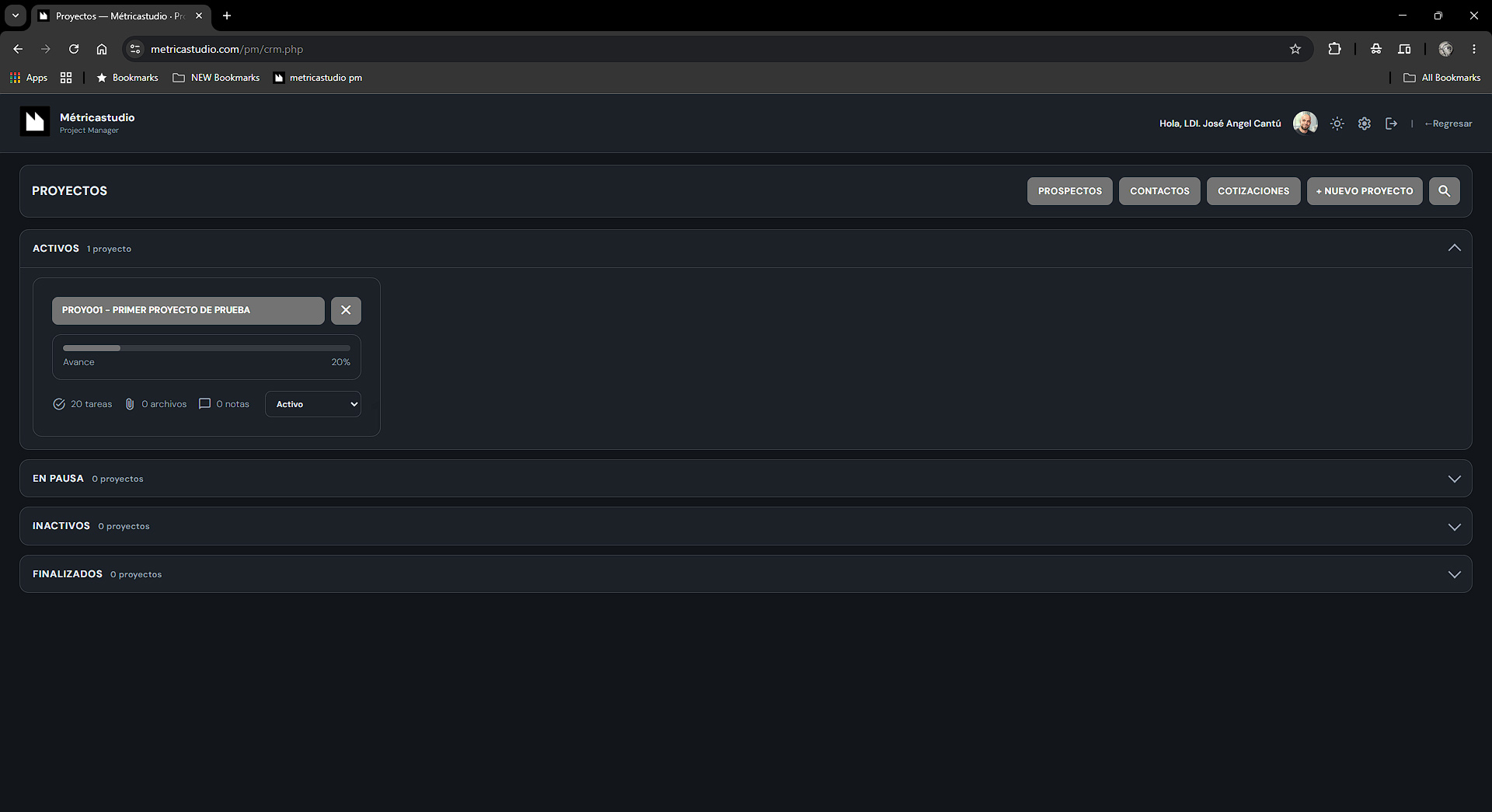Click the search magnifier button
1492x812 pixels.
1445,191
